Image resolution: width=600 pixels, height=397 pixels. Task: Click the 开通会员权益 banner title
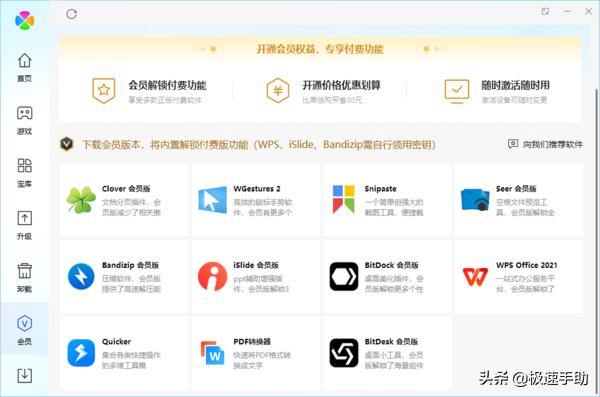click(320, 49)
